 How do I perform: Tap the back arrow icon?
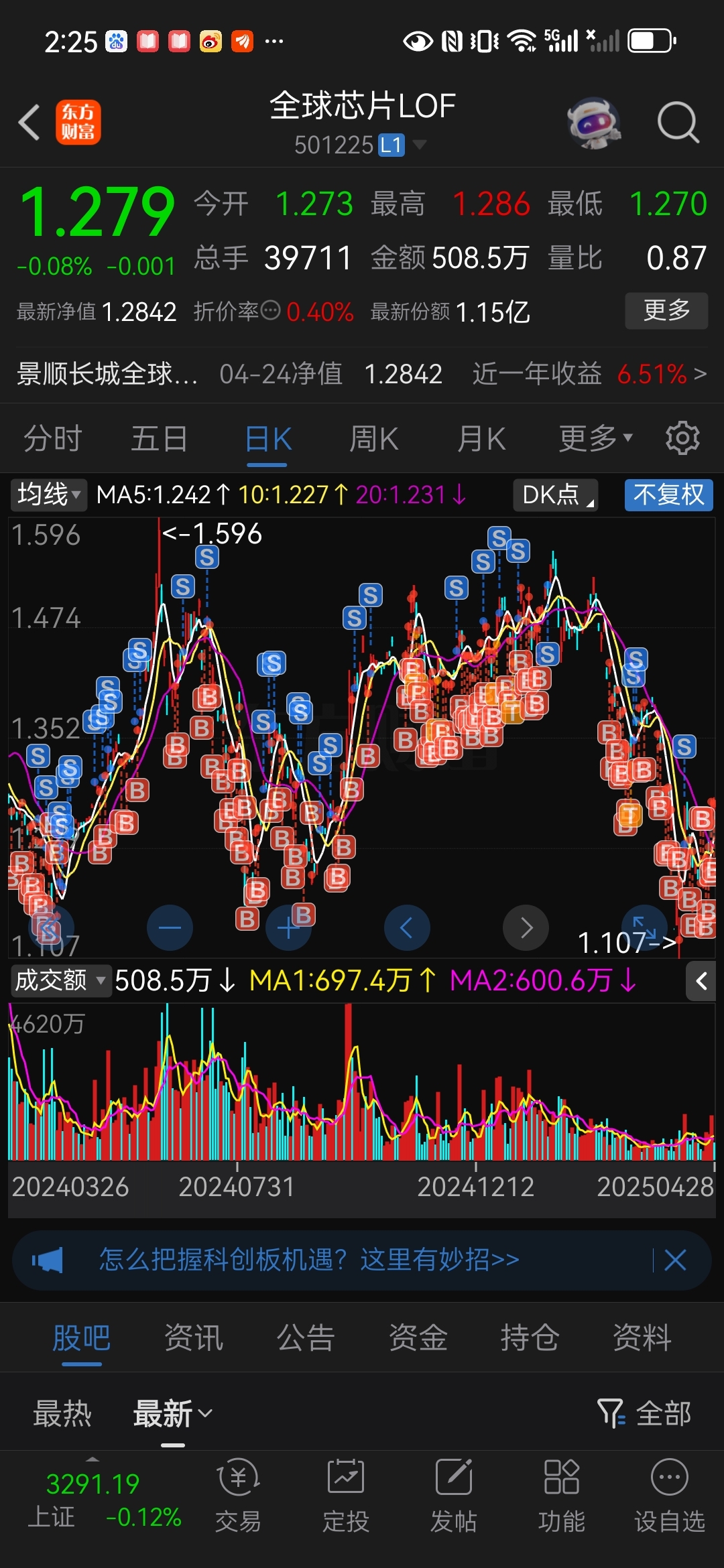pyautogui.click(x=29, y=123)
